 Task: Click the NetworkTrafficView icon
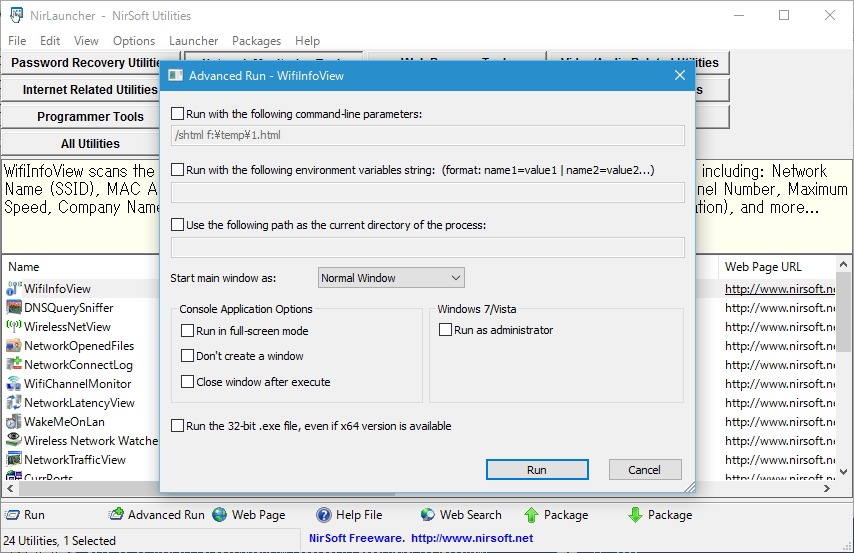click(14, 459)
